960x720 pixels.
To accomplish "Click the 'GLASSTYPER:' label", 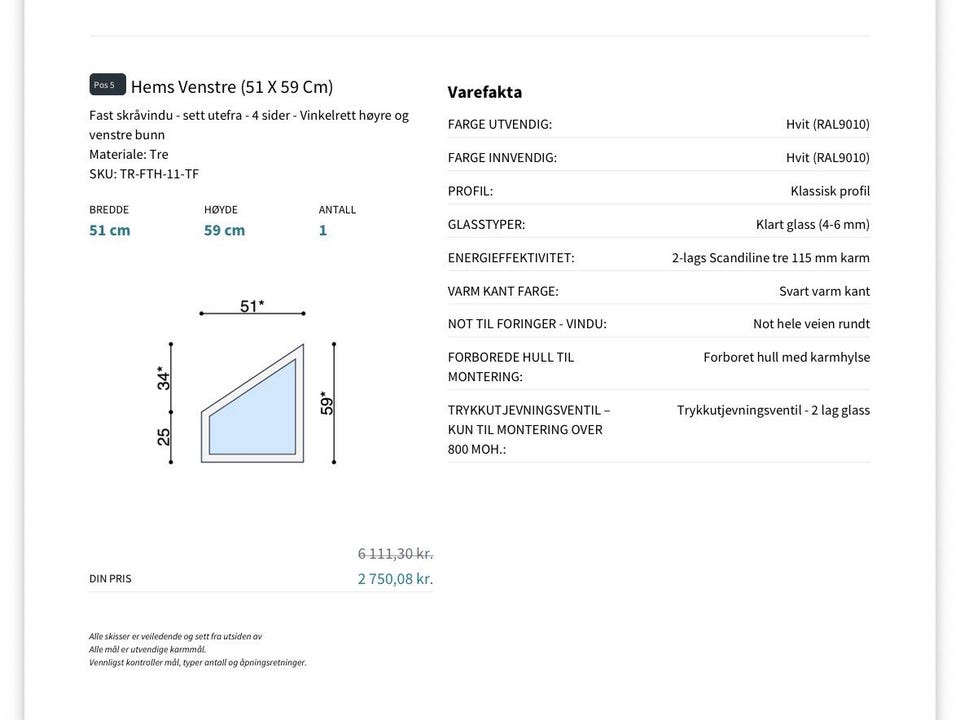I will [486, 224].
